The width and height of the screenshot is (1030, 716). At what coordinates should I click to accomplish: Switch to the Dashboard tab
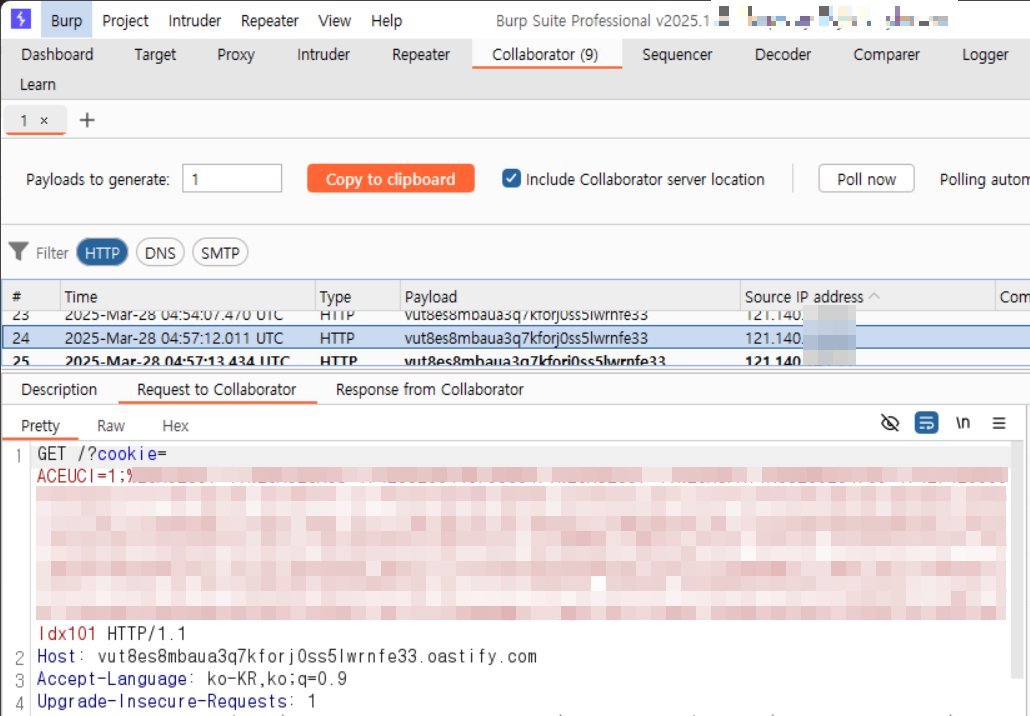tap(57, 55)
